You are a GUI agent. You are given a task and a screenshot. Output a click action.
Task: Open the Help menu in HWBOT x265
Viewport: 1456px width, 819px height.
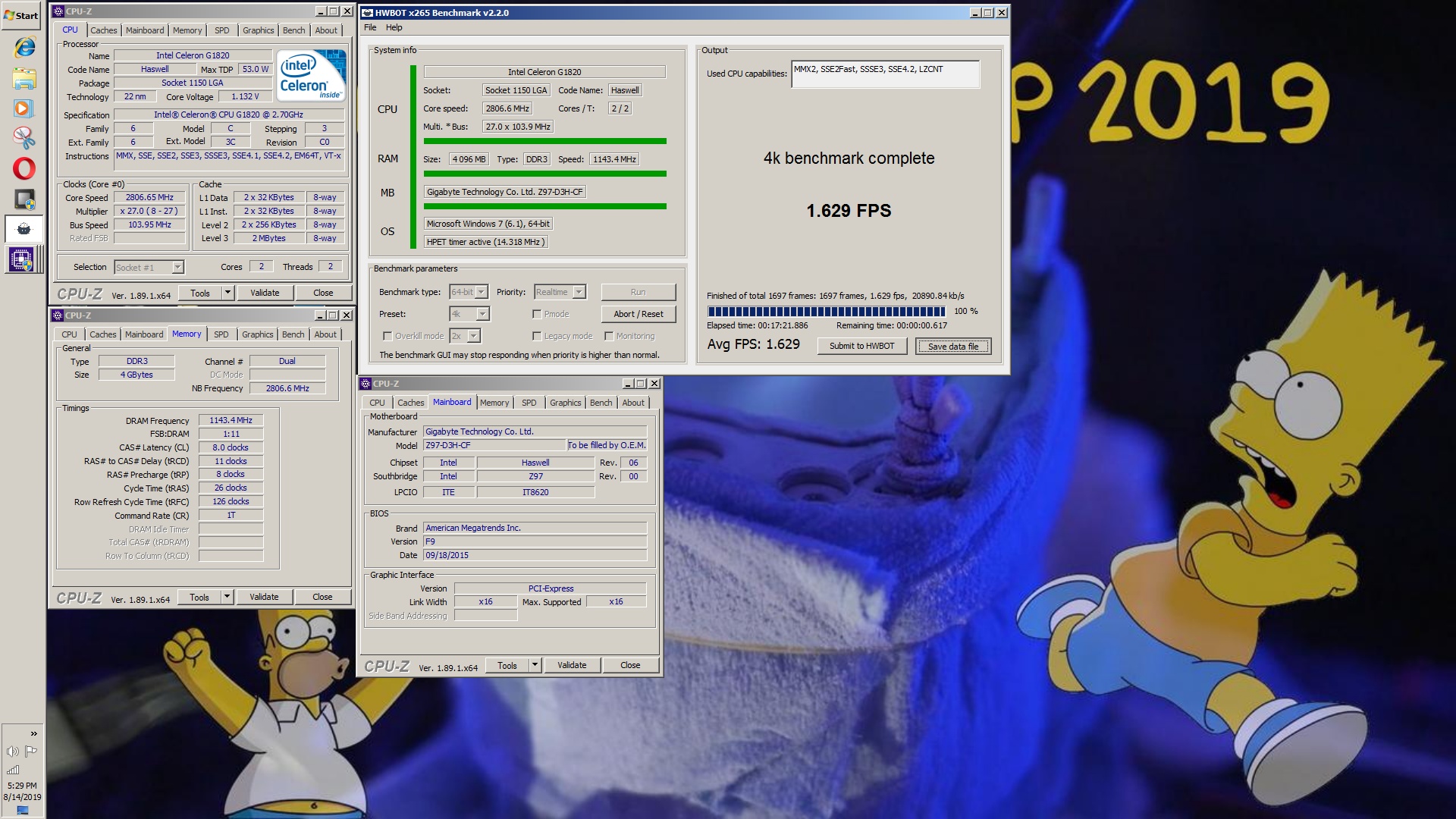click(x=394, y=27)
